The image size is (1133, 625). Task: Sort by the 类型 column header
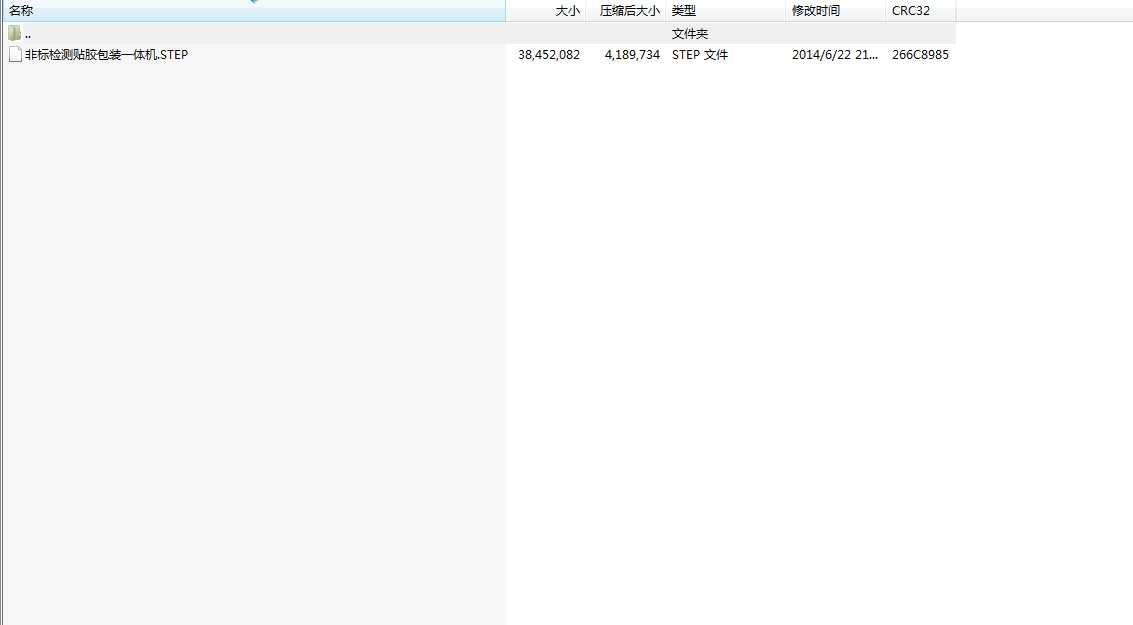(725, 11)
